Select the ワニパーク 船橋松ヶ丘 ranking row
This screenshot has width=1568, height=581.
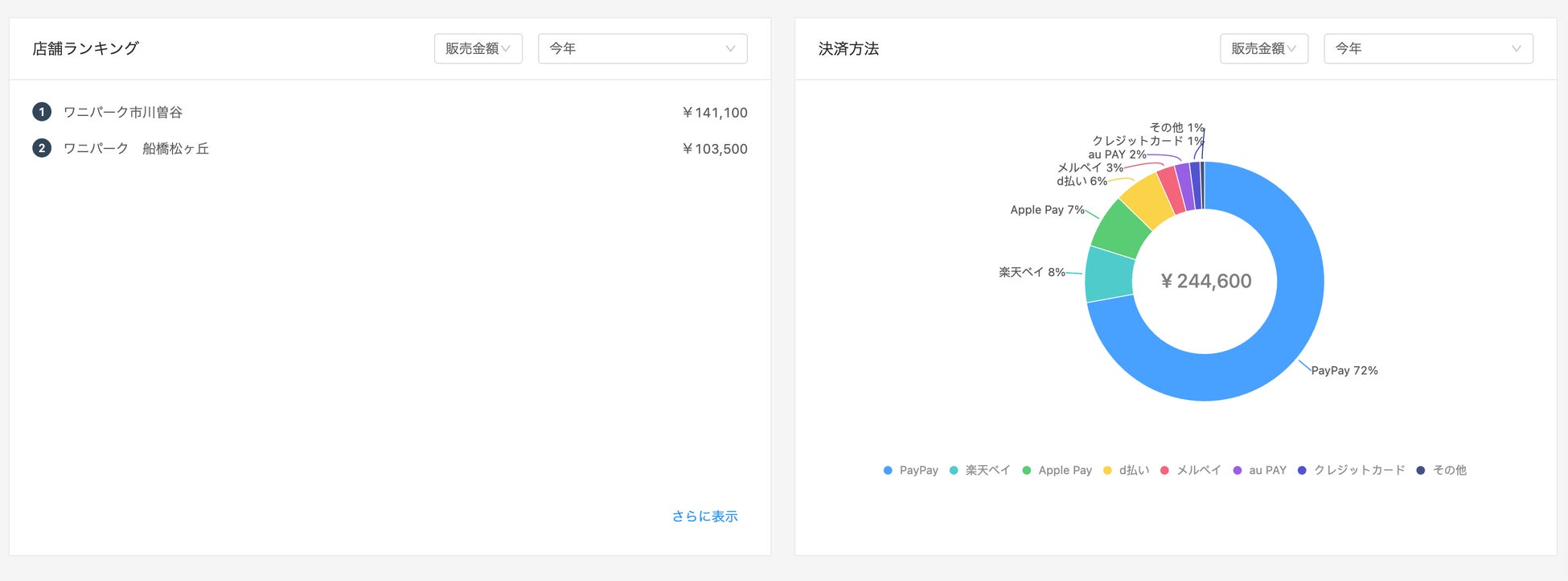390,148
